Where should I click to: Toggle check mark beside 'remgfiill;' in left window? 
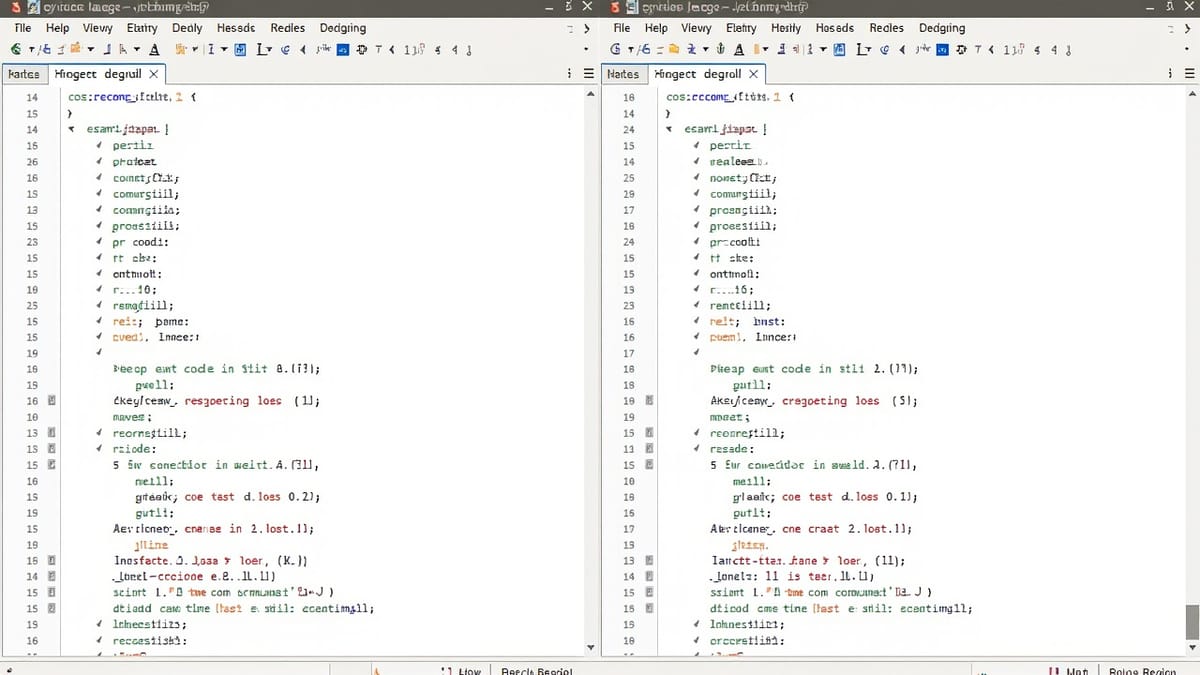99,305
